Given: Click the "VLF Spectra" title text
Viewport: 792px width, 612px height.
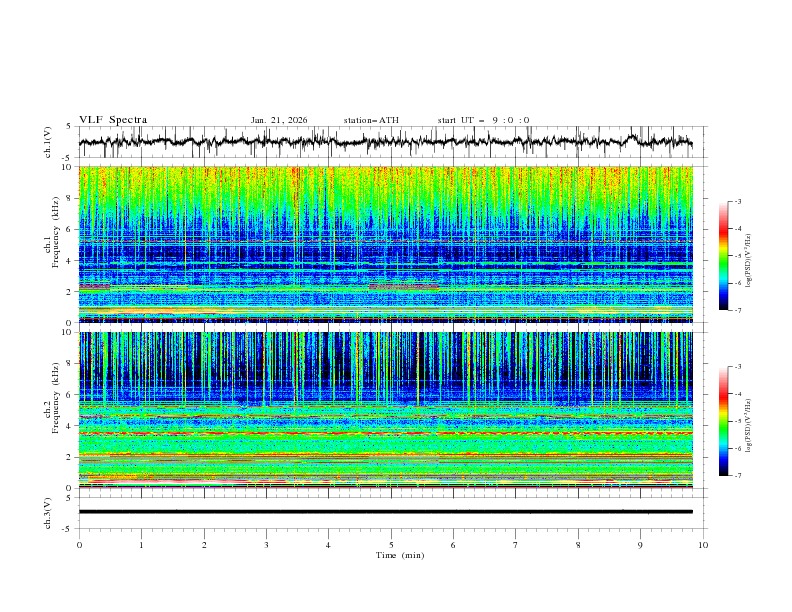Looking at the screenshot, I should (x=113, y=120).
